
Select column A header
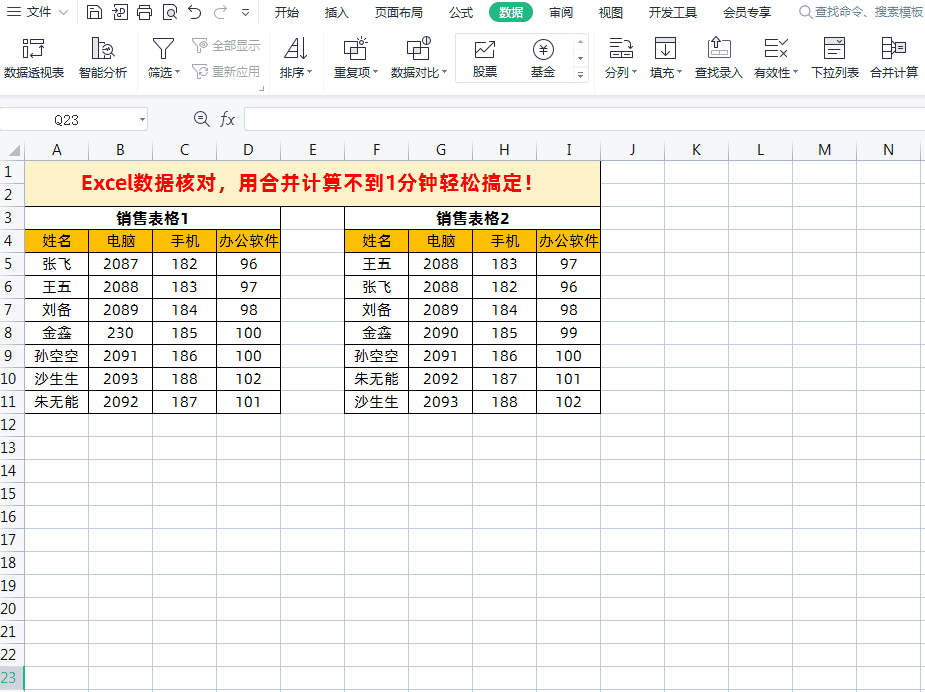(x=57, y=150)
